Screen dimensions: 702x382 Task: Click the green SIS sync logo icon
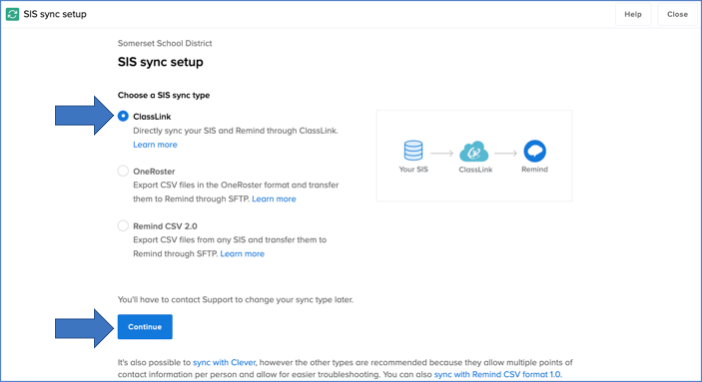tap(12, 14)
